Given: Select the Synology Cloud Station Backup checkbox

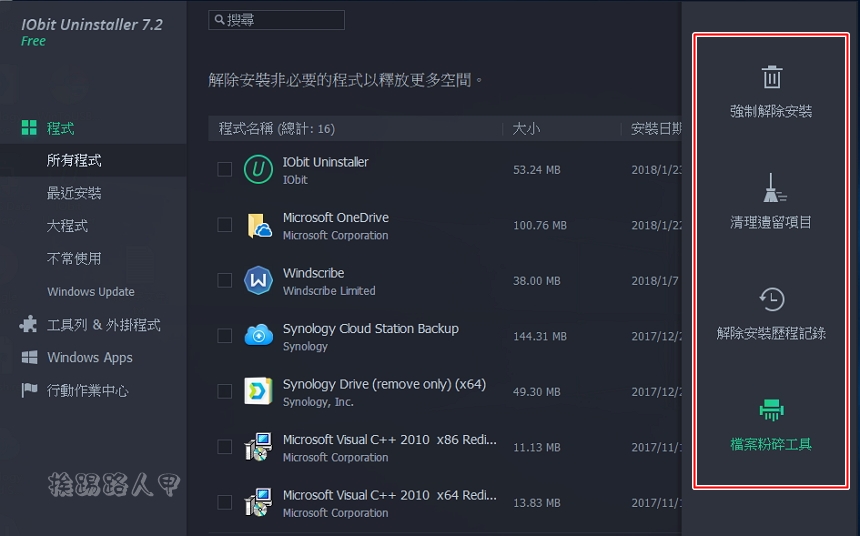Looking at the screenshot, I should click(x=224, y=336).
